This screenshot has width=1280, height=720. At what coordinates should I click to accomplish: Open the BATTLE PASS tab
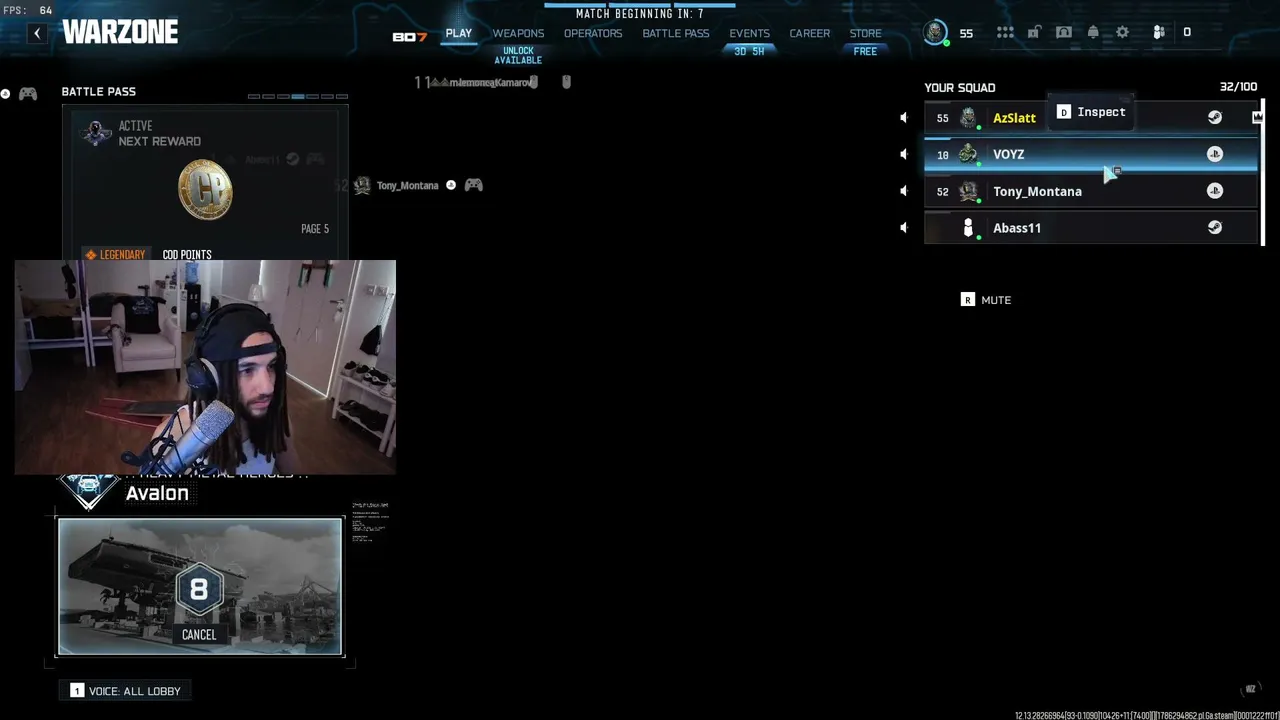click(x=676, y=33)
